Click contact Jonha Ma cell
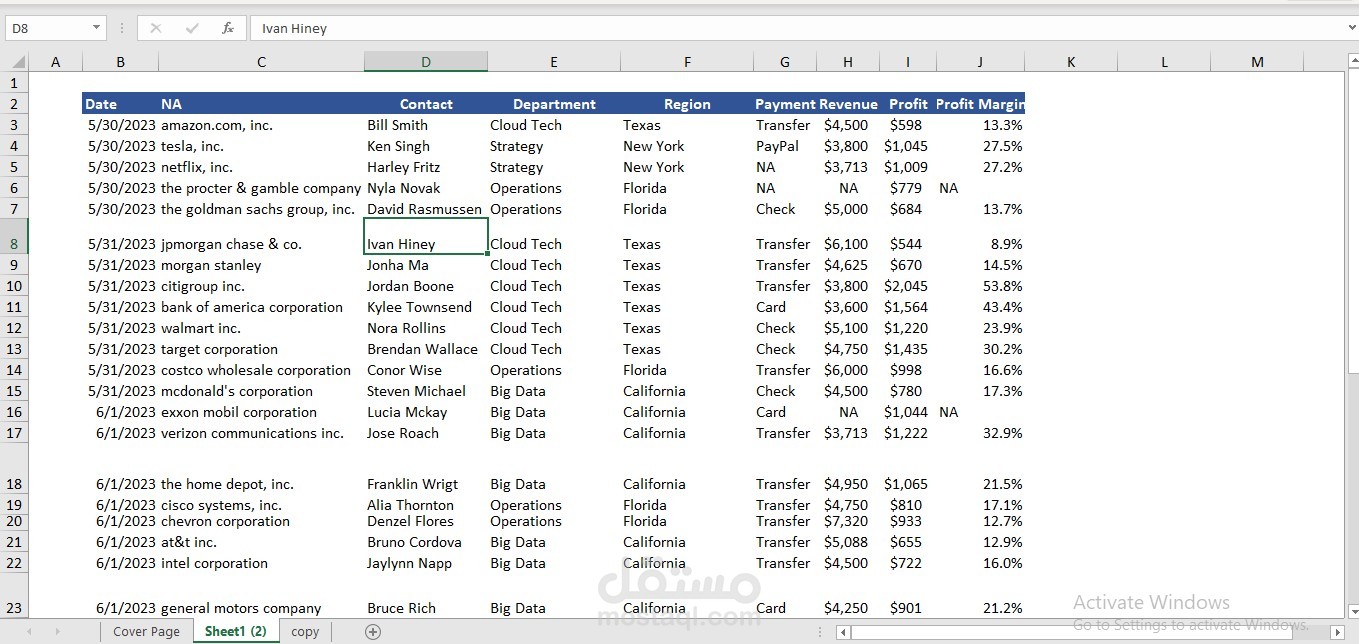1359x644 pixels. coord(426,265)
